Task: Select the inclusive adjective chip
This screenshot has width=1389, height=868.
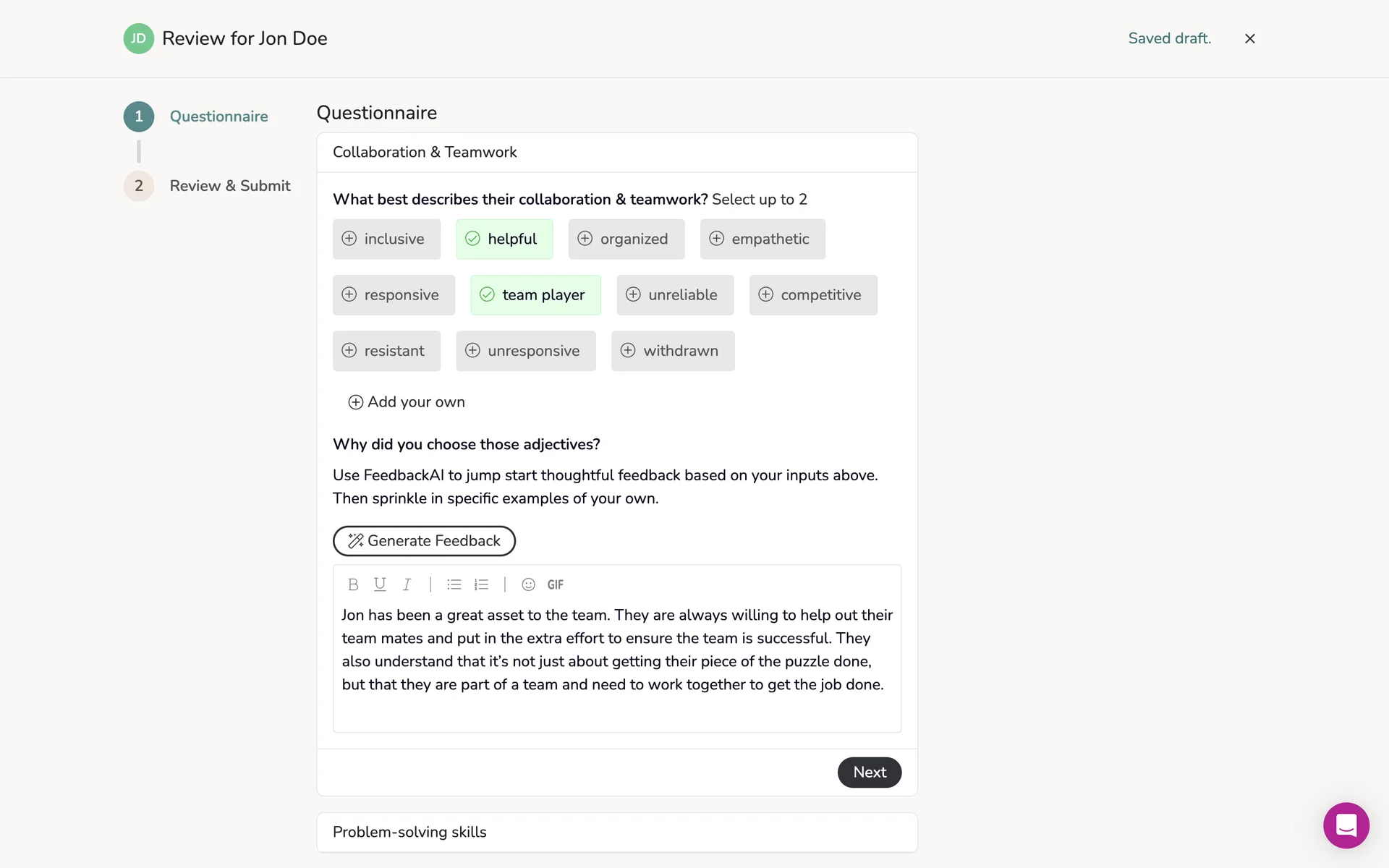Action: pos(386,239)
